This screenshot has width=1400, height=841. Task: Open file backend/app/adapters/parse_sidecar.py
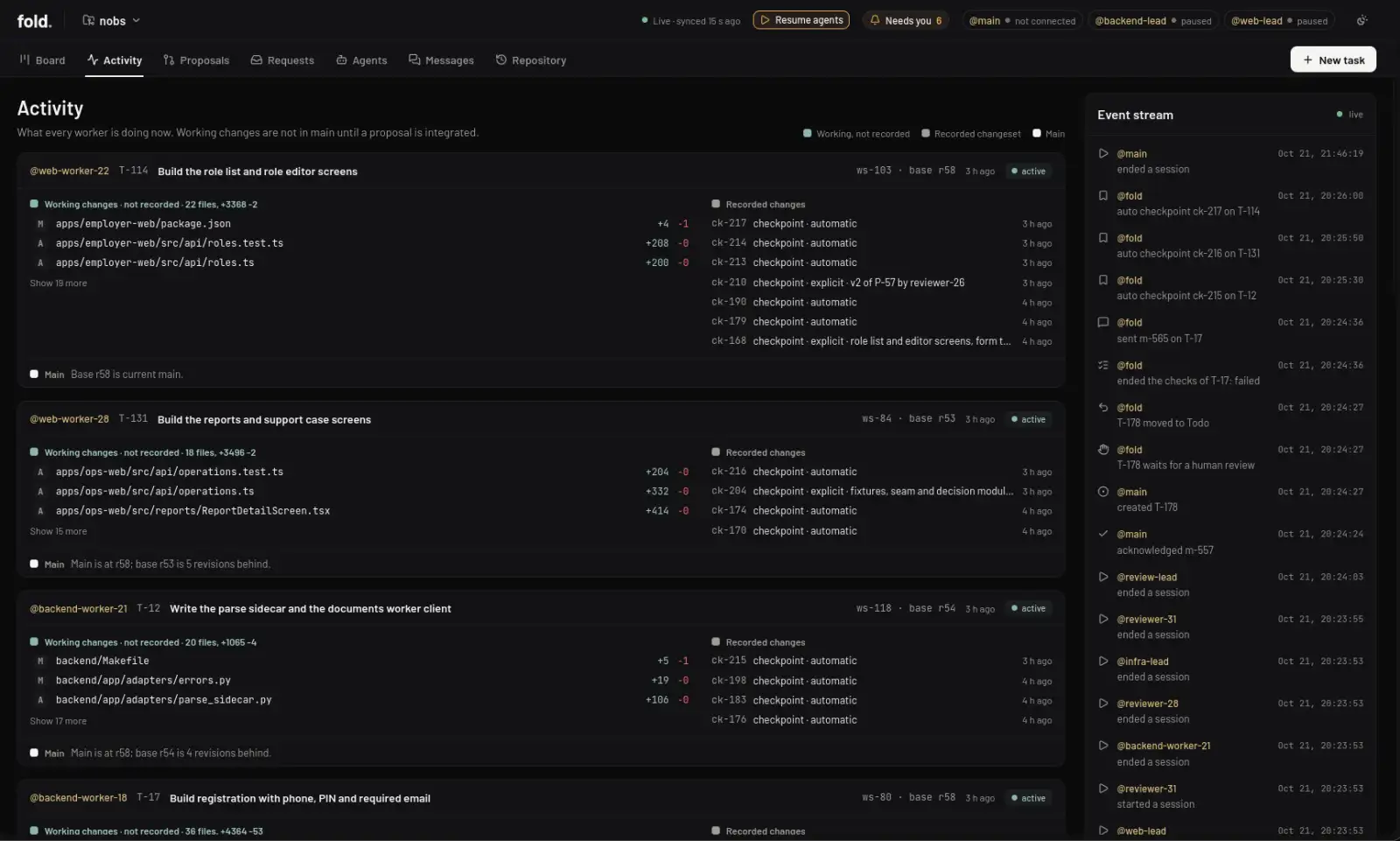tap(164, 700)
